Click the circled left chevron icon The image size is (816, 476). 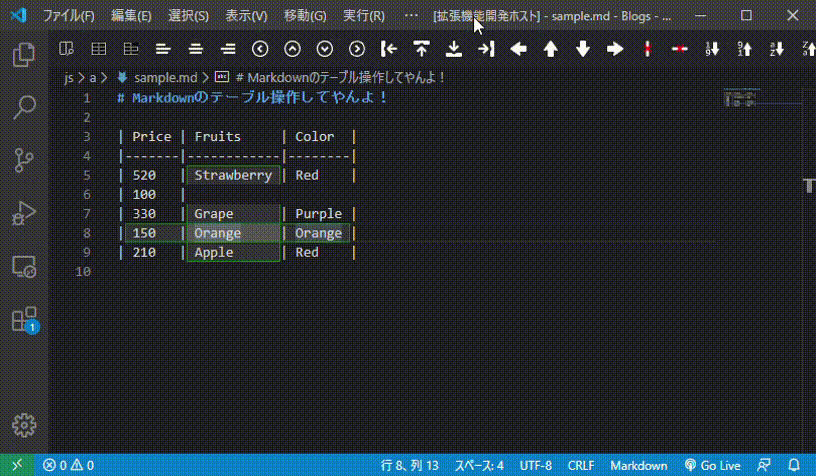(x=260, y=49)
